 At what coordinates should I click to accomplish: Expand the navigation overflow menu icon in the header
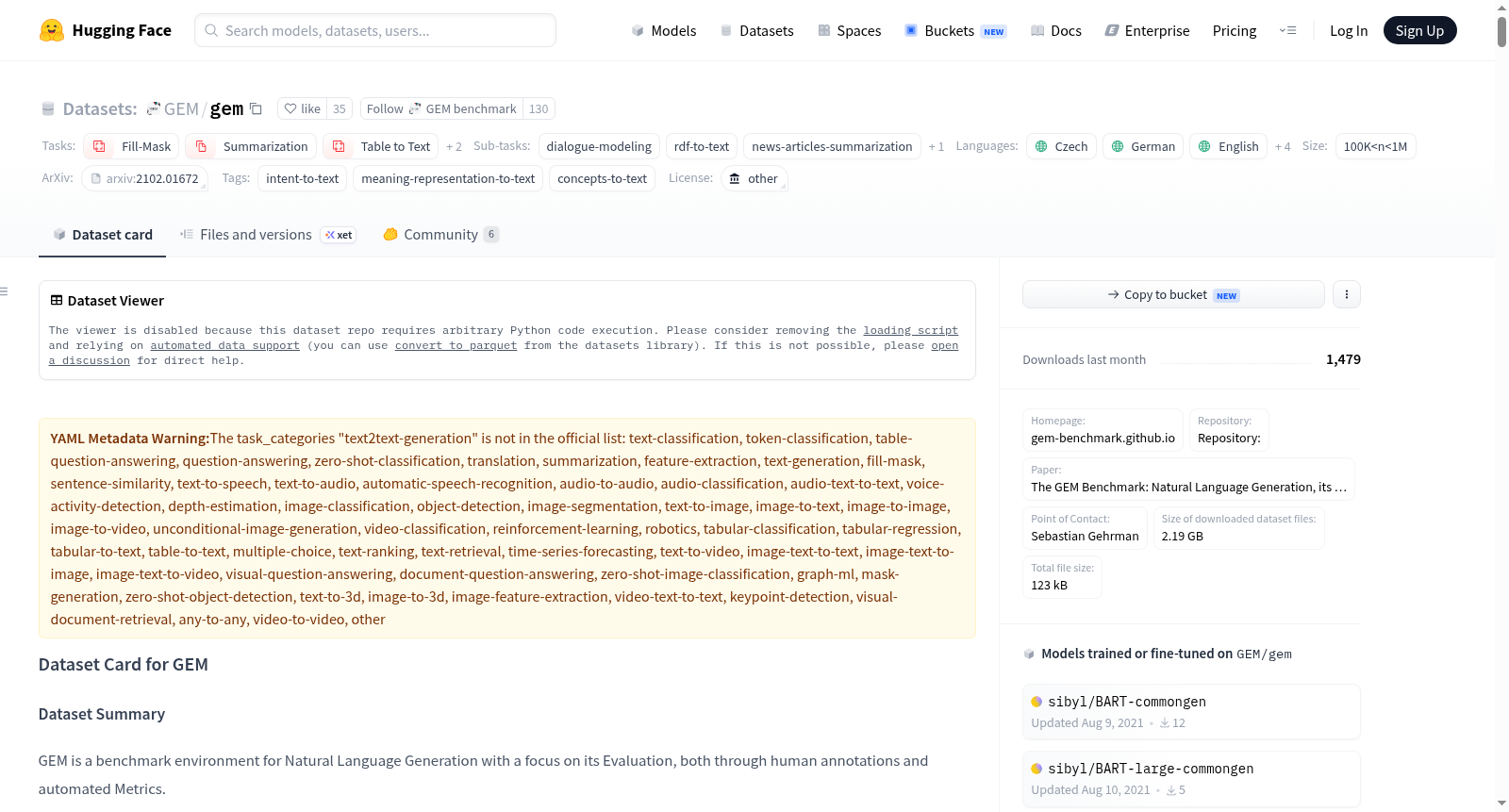pyautogui.click(x=1287, y=30)
